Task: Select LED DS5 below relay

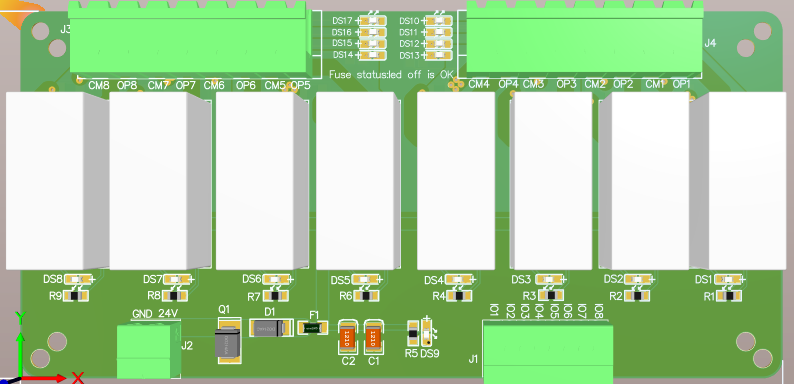Action: pyautogui.click(x=365, y=280)
